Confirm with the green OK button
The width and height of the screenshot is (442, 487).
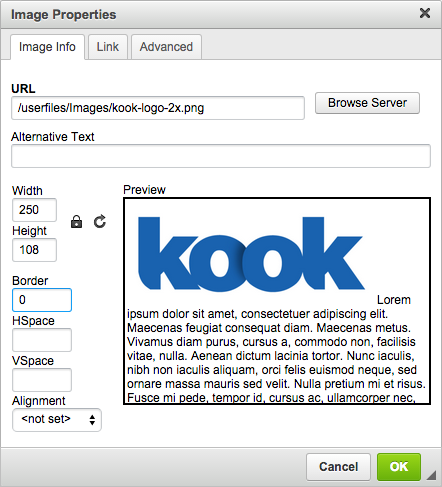(x=399, y=467)
